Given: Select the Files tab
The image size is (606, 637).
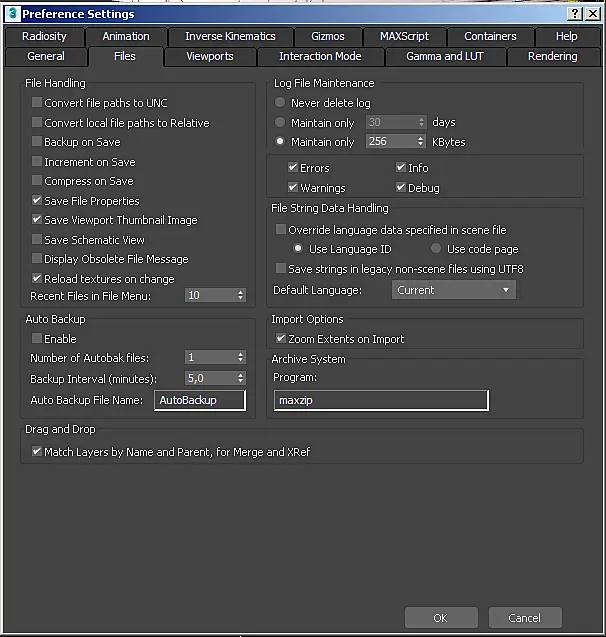Looking at the screenshot, I should point(125,56).
